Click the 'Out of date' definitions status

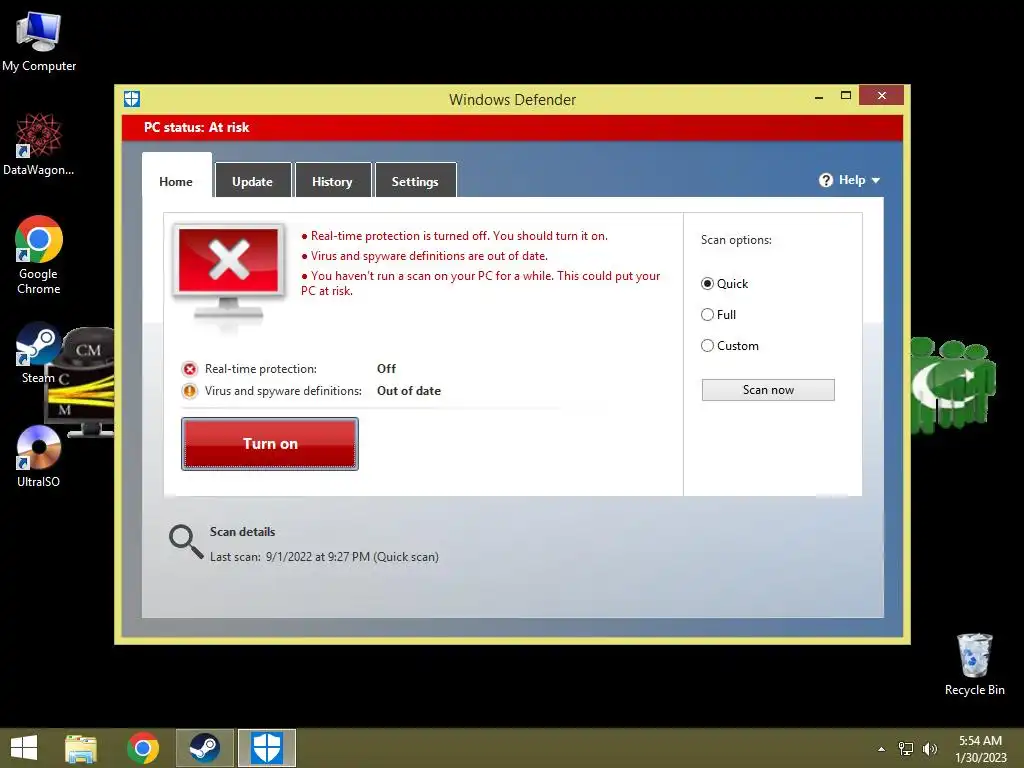[x=409, y=391]
